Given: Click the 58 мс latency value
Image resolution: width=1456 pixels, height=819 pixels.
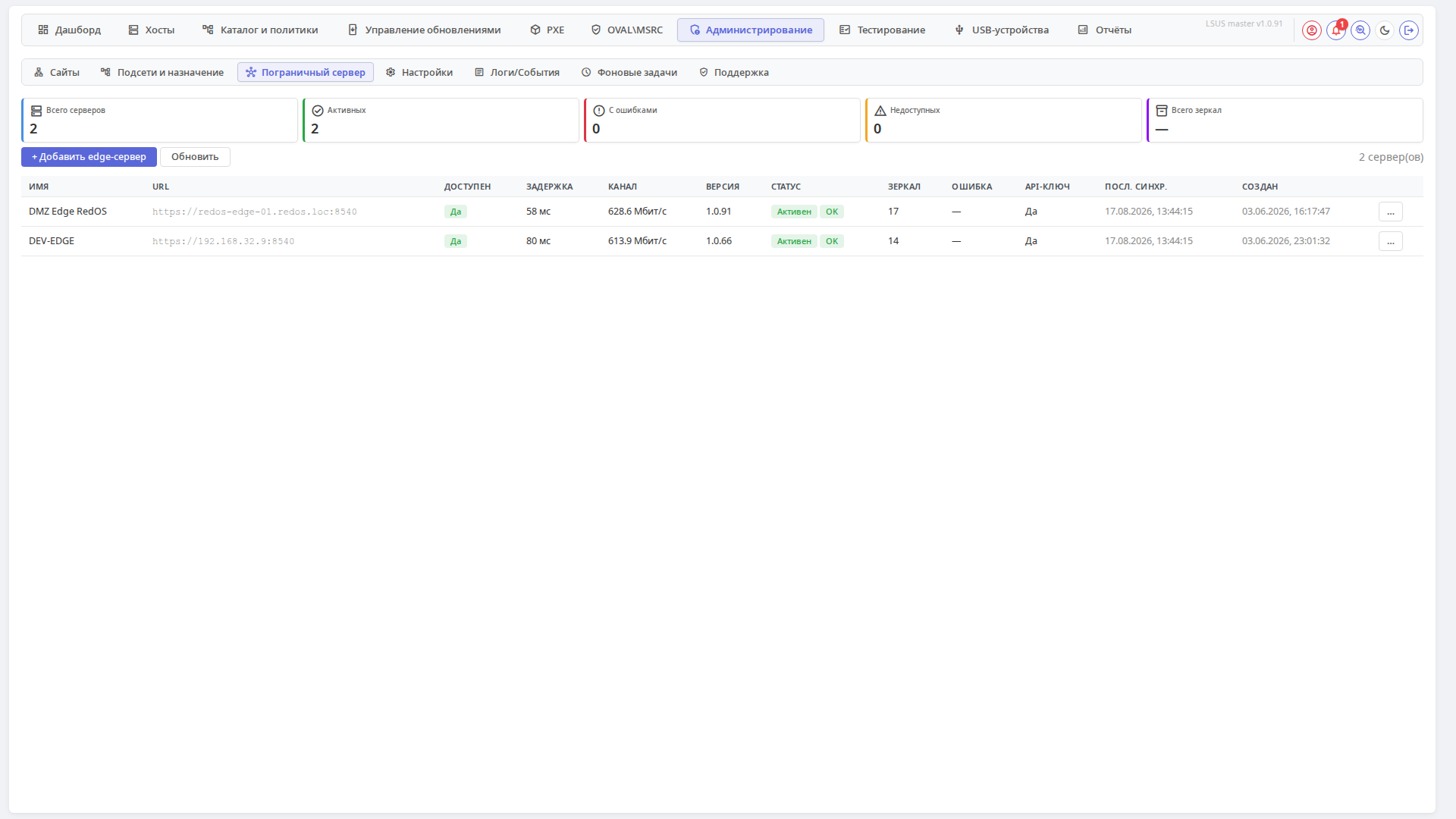Looking at the screenshot, I should click(538, 212).
